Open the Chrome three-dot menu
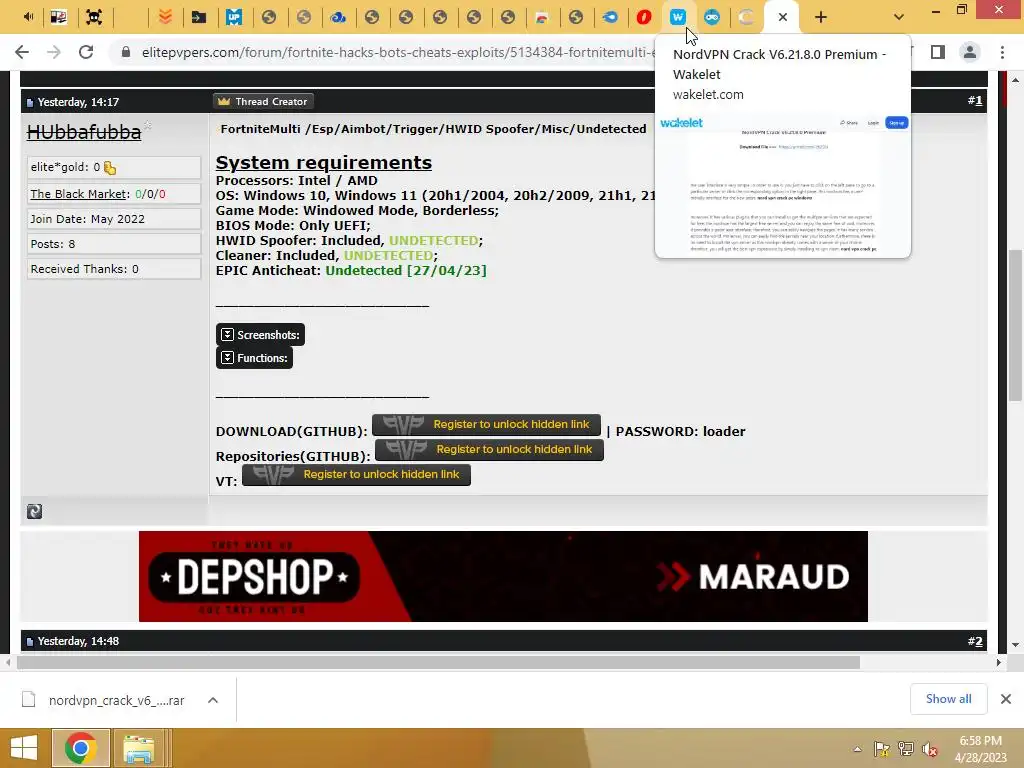 [1002, 52]
